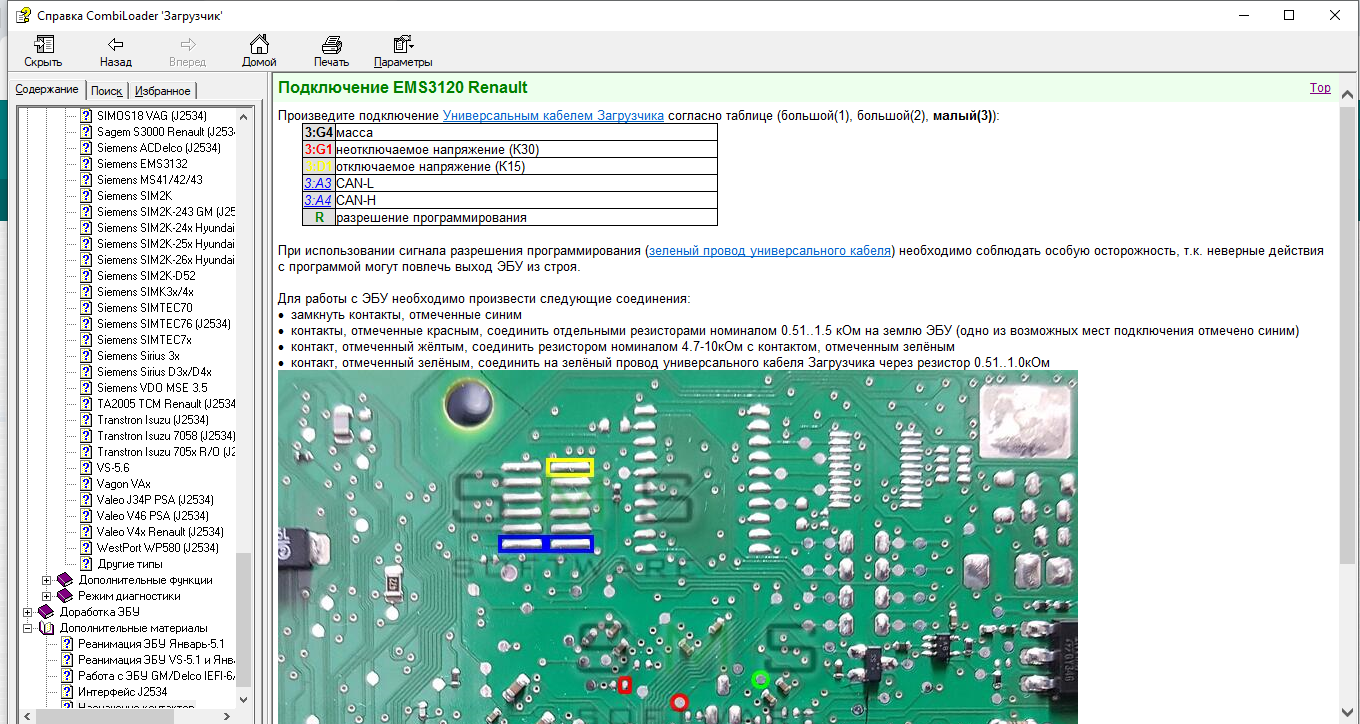This screenshot has width=1360, height=724.
Task: Click the contents tree's horizontal scrollbar right arrow
Action: pyautogui.click(x=228, y=716)
